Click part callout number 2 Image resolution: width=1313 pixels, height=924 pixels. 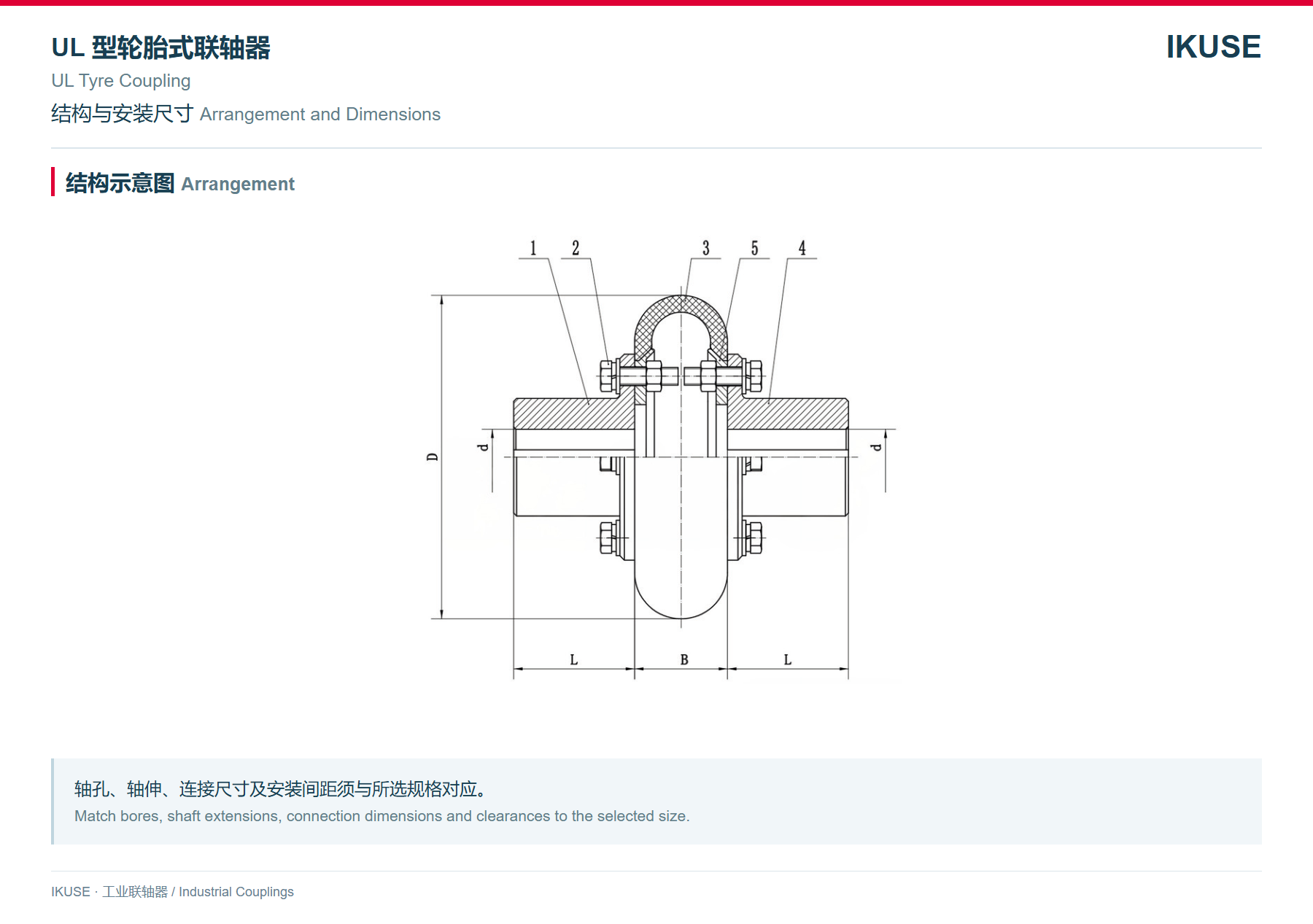576,249
